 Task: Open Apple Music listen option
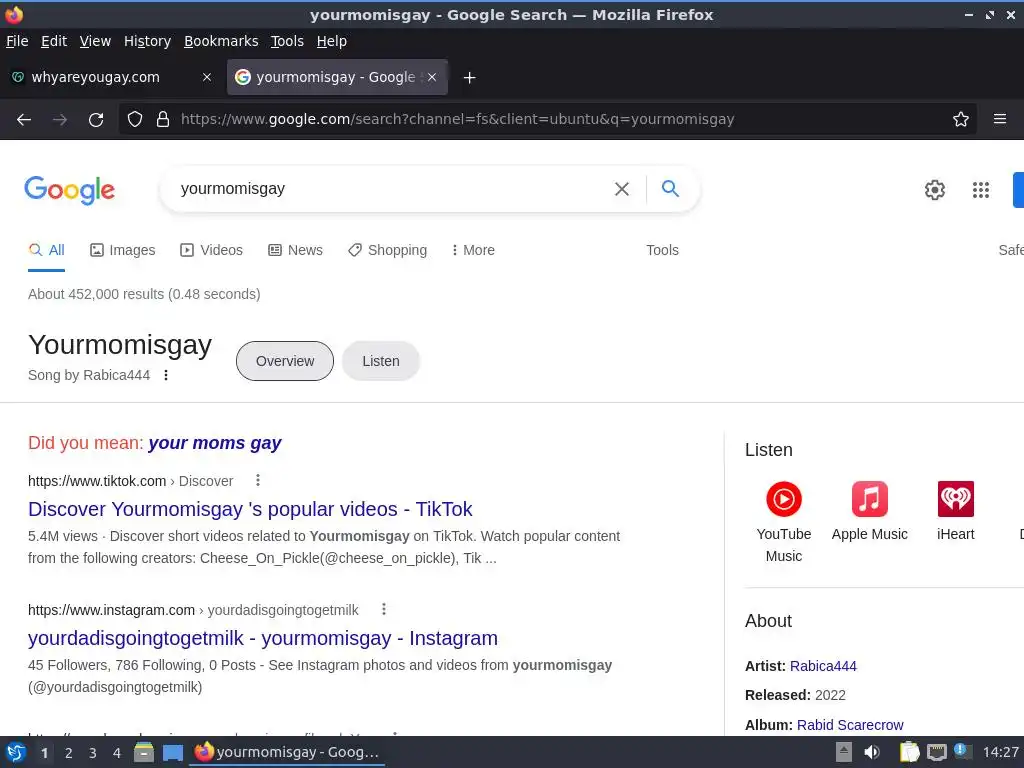pos(870,511)
